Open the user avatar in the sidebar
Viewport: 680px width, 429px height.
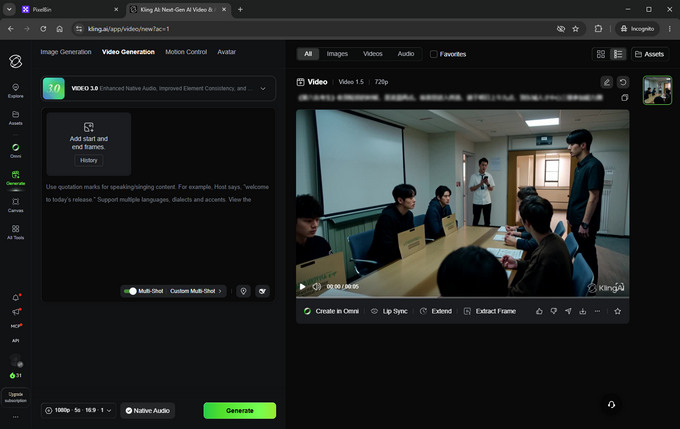point(16,360)
